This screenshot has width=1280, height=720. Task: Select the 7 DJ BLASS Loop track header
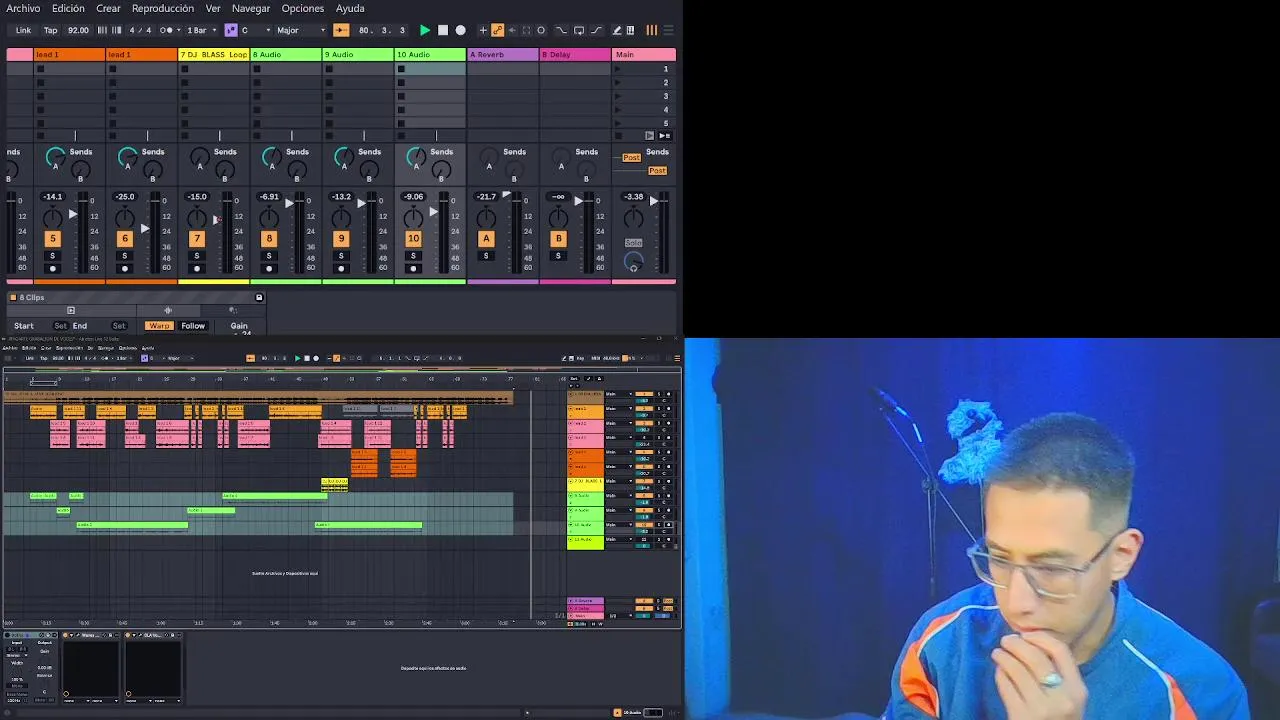pyautogui.click(x=213, y=54)
